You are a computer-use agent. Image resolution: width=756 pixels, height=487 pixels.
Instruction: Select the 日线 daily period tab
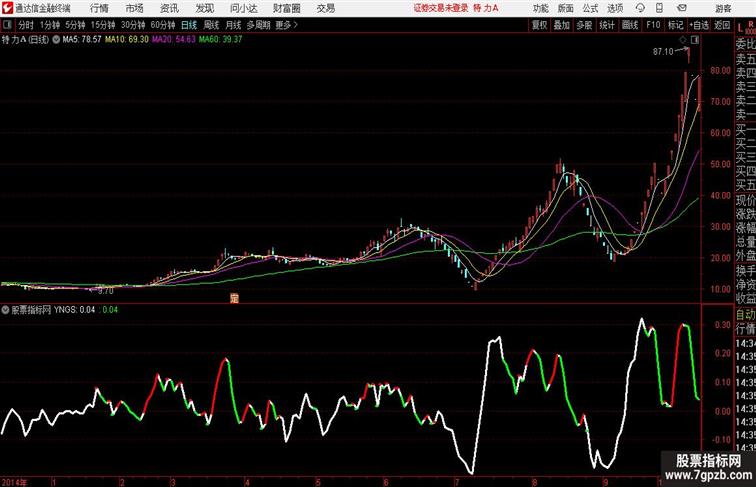tap(189, 25)
